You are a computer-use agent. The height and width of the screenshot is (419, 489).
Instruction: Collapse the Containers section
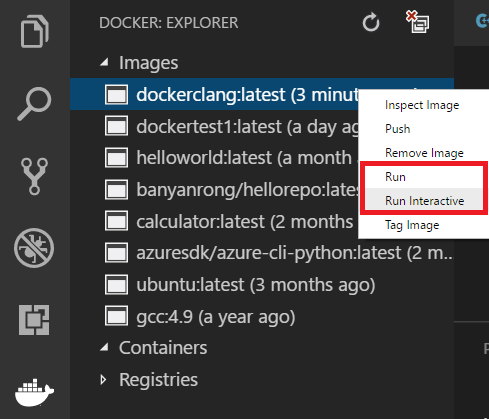tap(104, 348)
